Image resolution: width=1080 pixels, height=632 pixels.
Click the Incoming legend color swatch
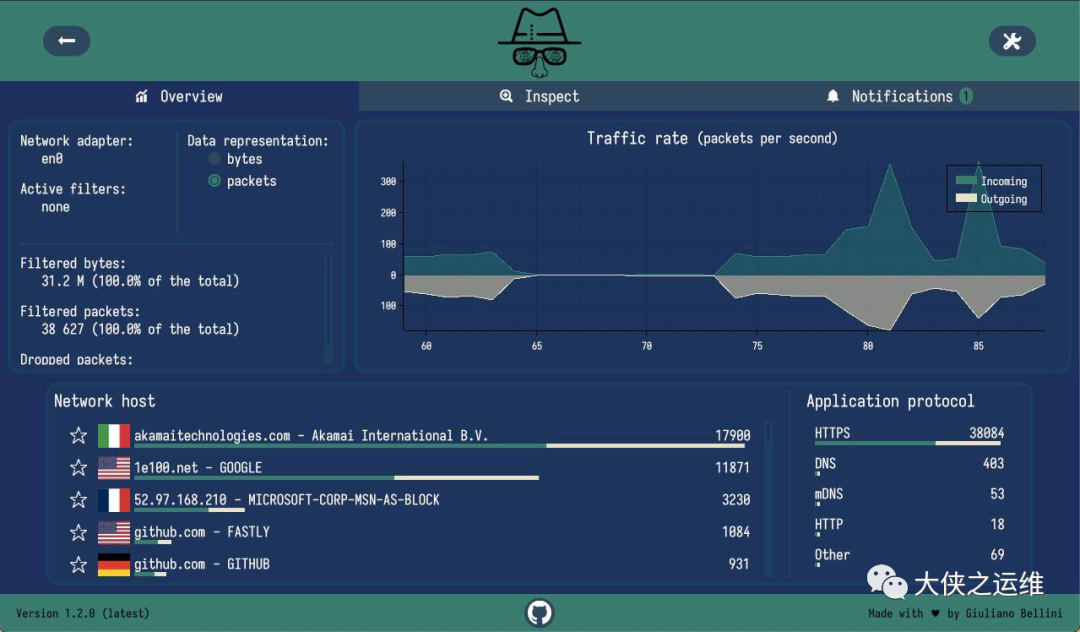pos(966,180)
